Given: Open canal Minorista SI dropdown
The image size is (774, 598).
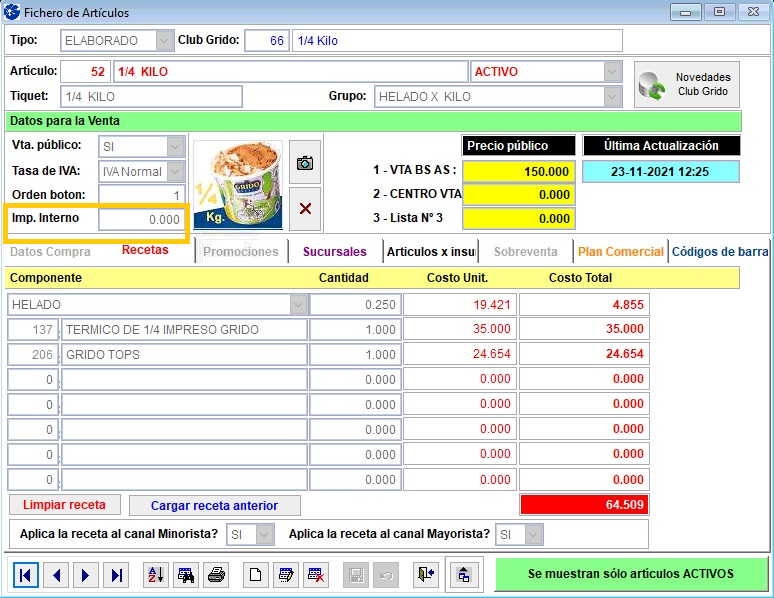Looking at the screenshot, I should pos(264,535).
